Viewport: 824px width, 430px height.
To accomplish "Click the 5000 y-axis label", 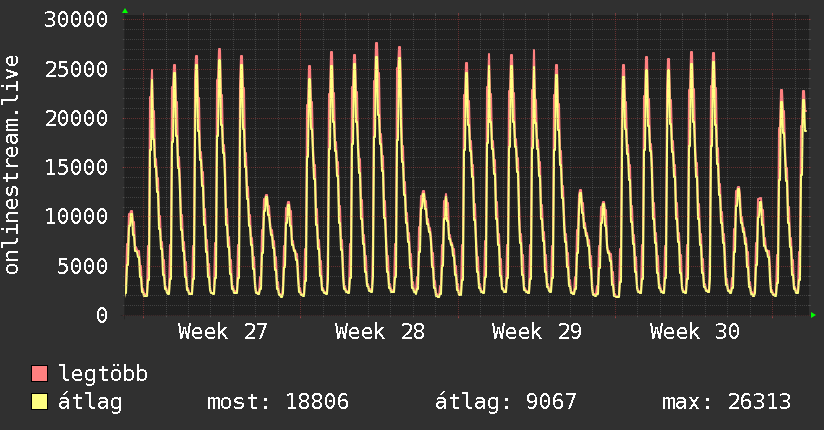I will pos(83,266).
